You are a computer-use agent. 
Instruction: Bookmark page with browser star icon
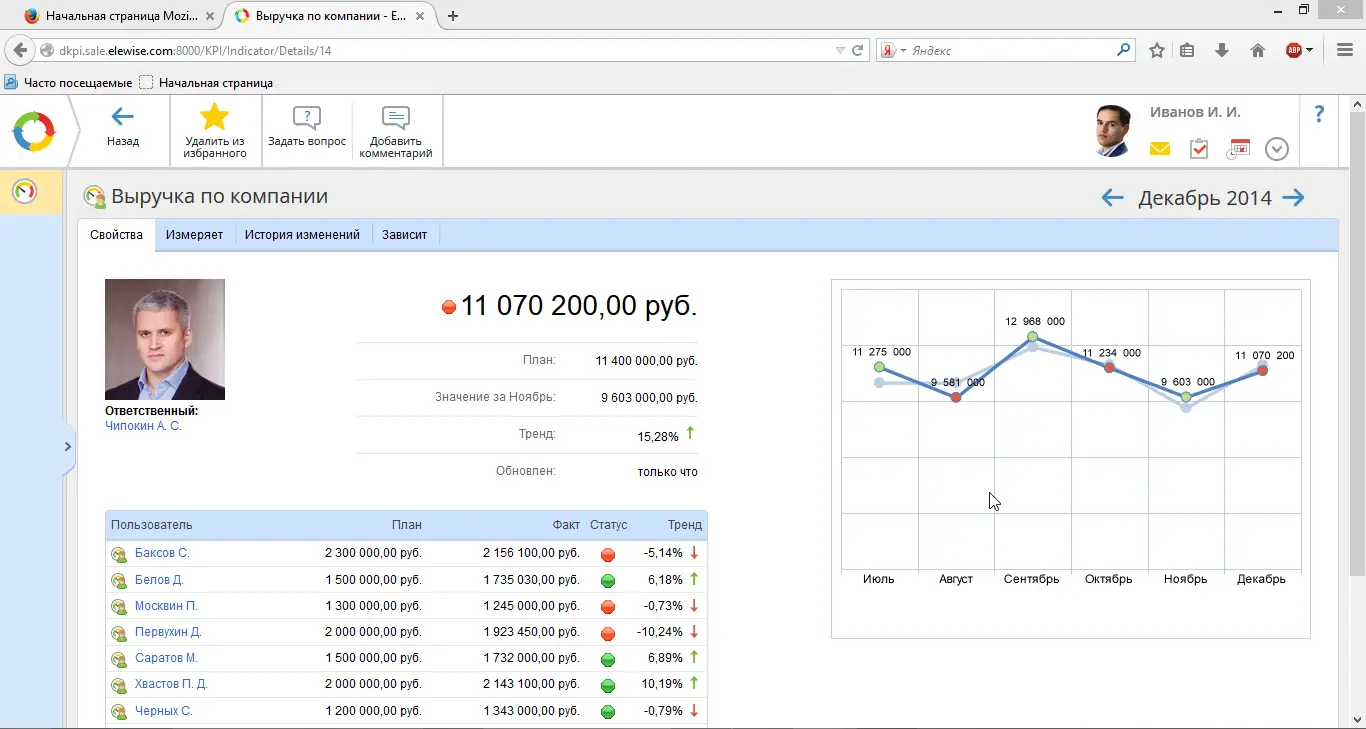click(x=1157, y=50)
